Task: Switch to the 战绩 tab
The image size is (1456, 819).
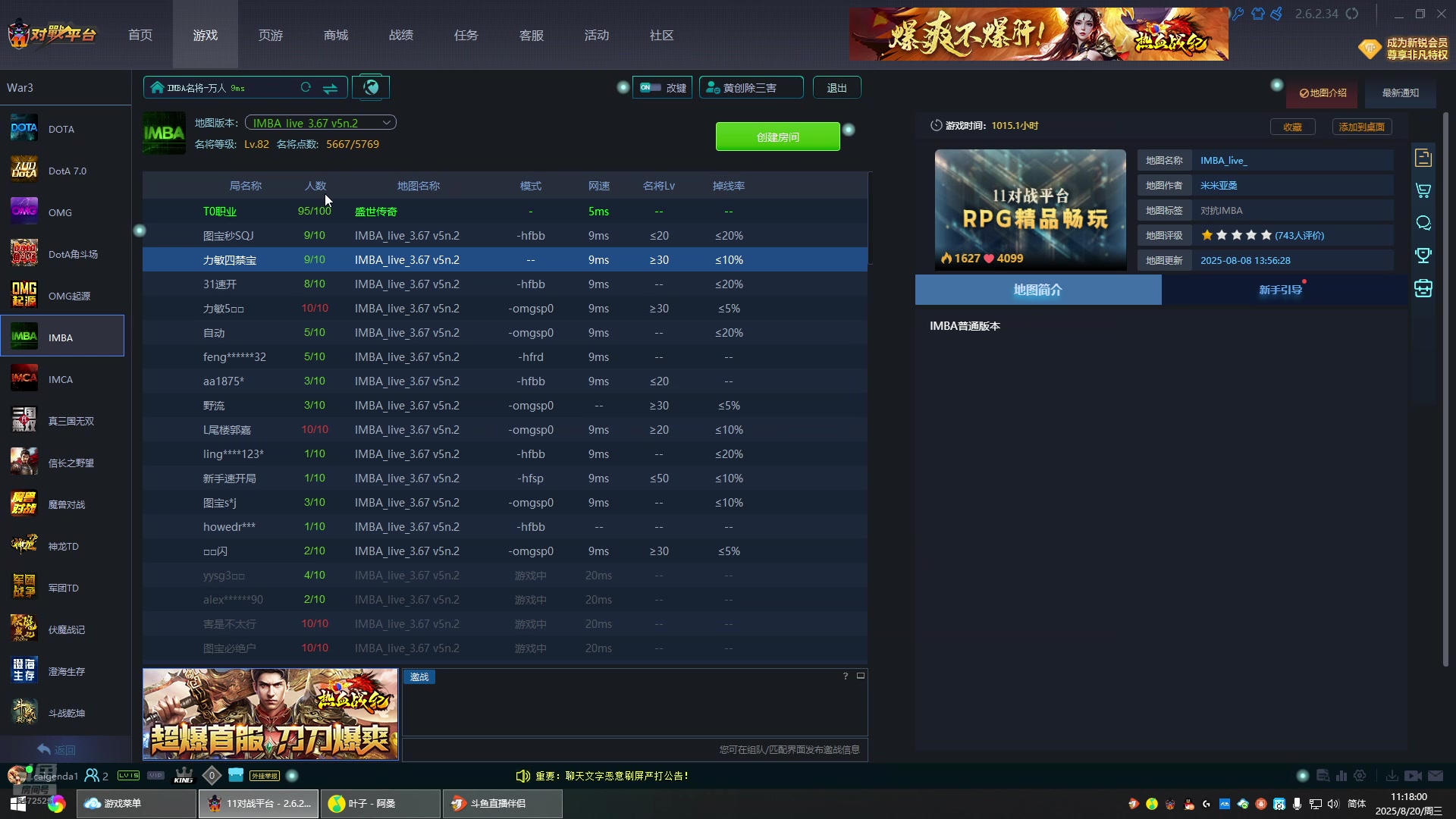Action: click(401, 35)
